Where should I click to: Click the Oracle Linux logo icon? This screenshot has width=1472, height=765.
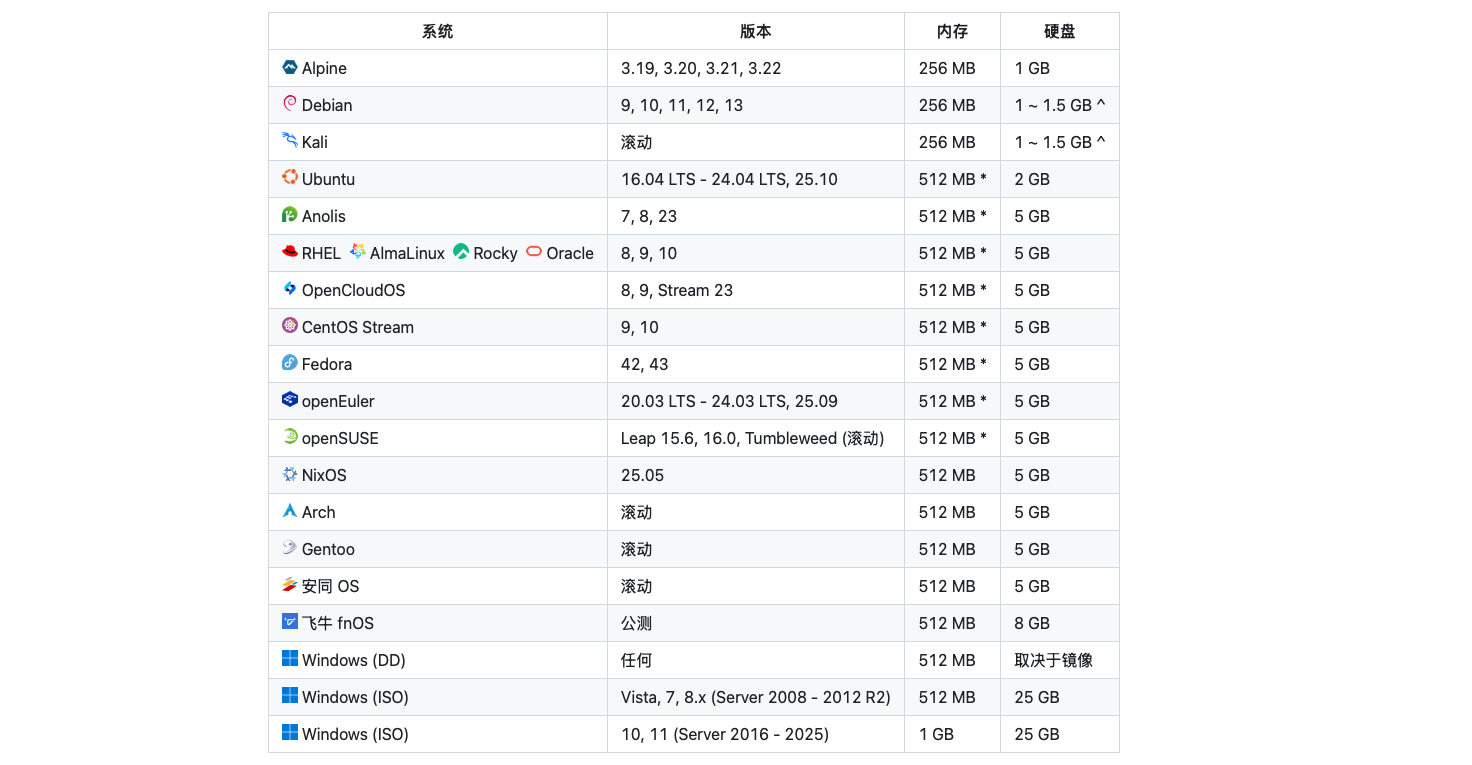tap(533, 252)
